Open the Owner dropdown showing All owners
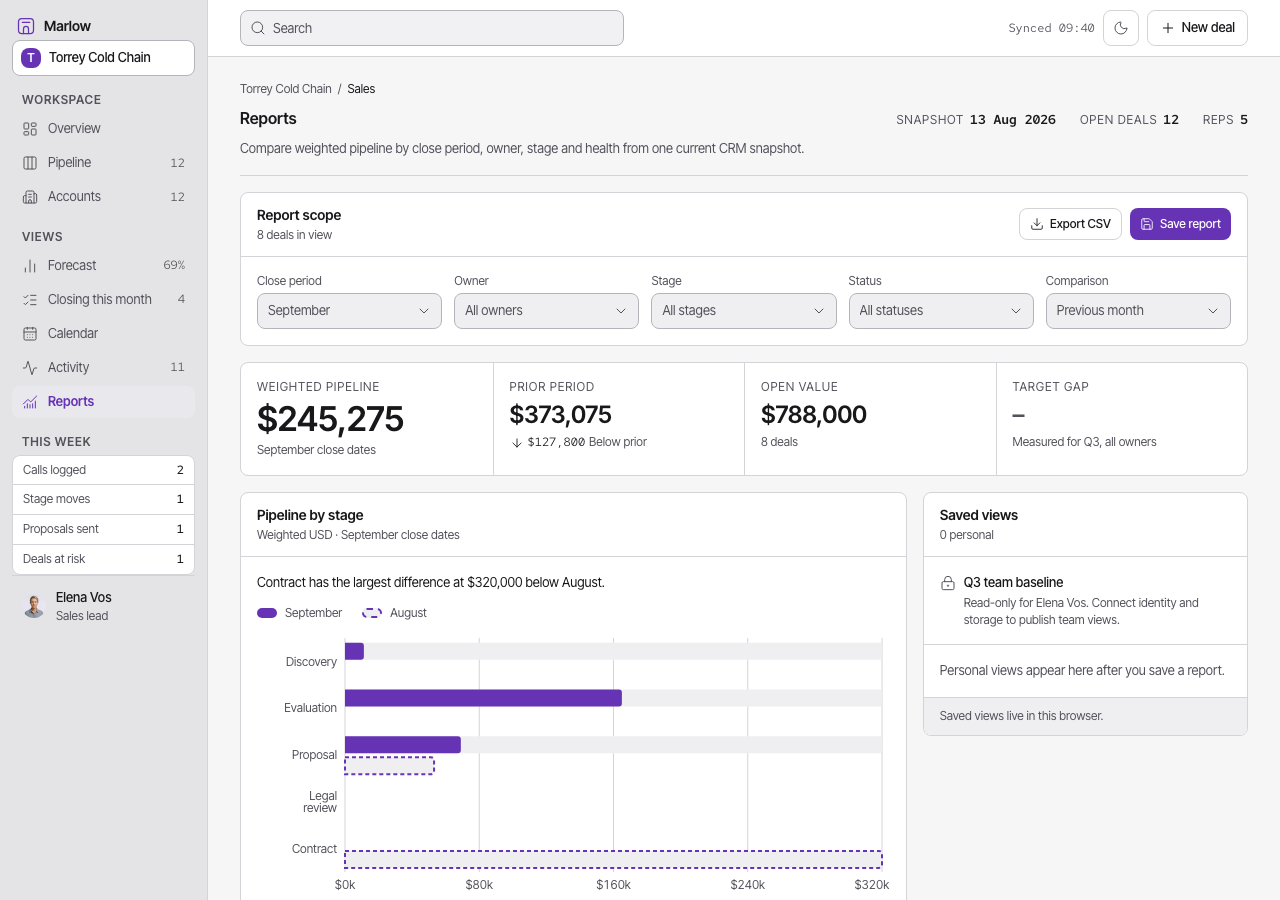The height and width of the screenshot is (900, 1280). coord(546,311)
